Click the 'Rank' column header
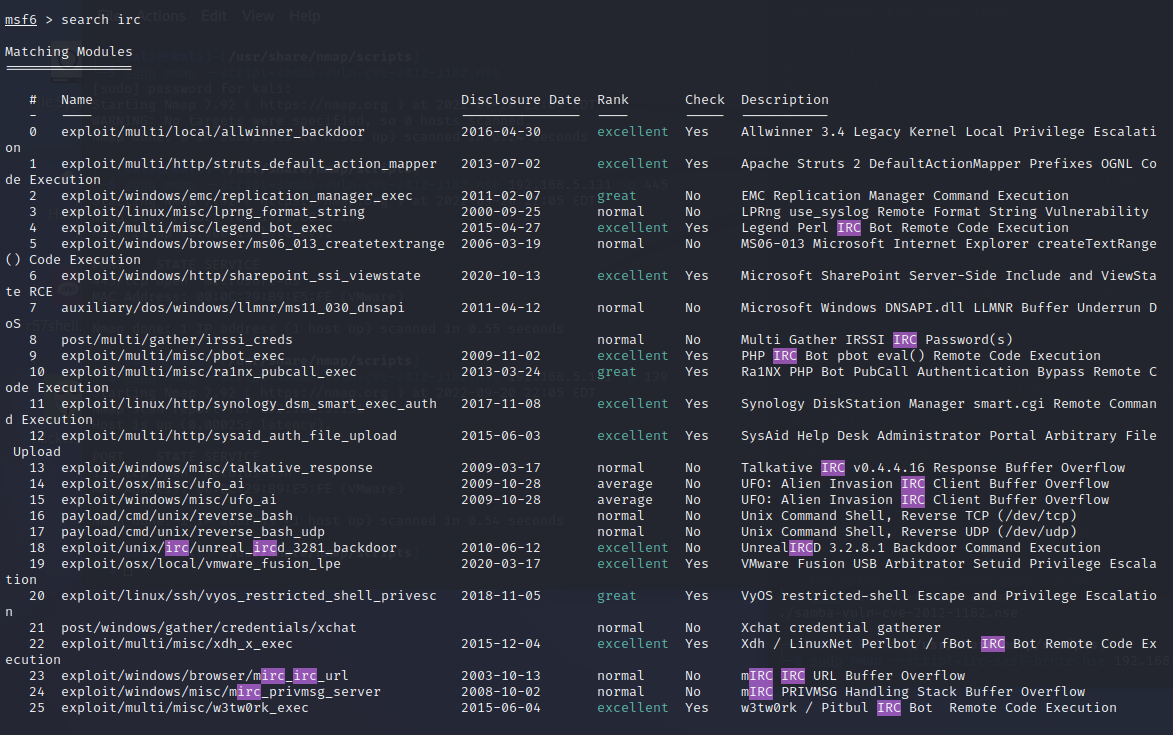This screenshot has height=735, width=1173. point(613,99)
